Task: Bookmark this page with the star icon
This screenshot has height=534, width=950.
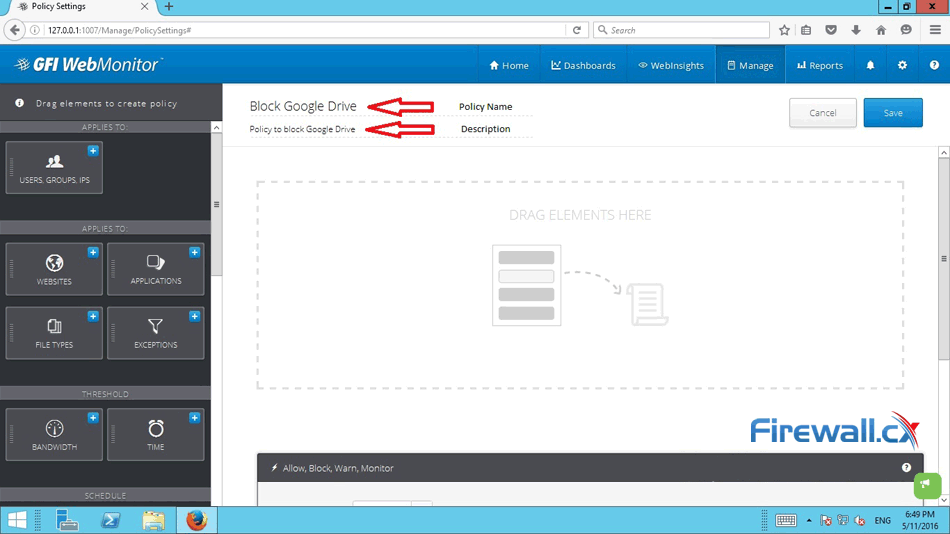Action: (784, 30)
